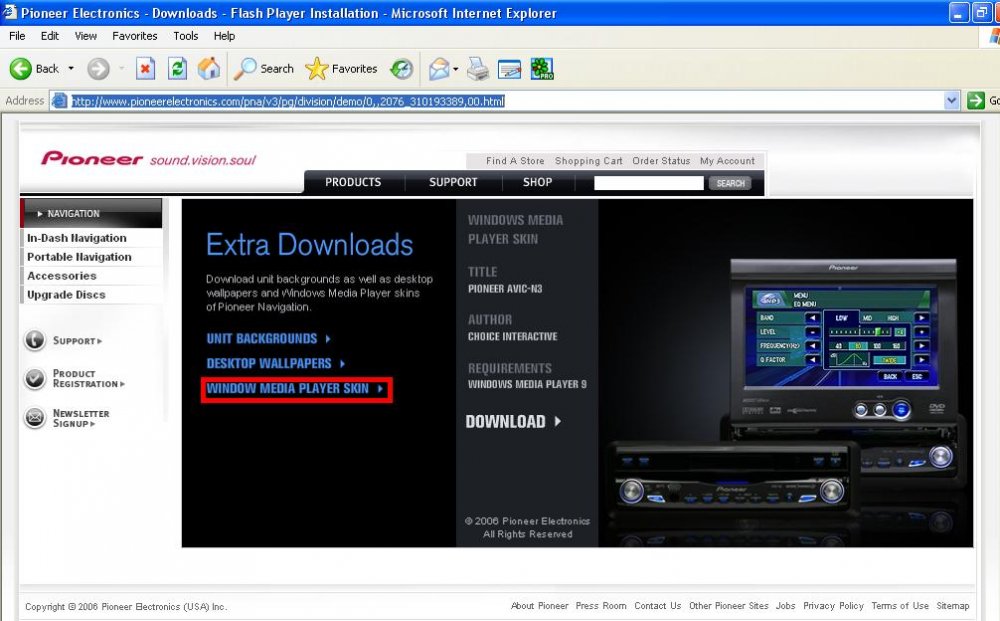Viewport: 1000px width, 621px height.
Task: Open the Address bar dropdown arrow
Action: [952, 101]
